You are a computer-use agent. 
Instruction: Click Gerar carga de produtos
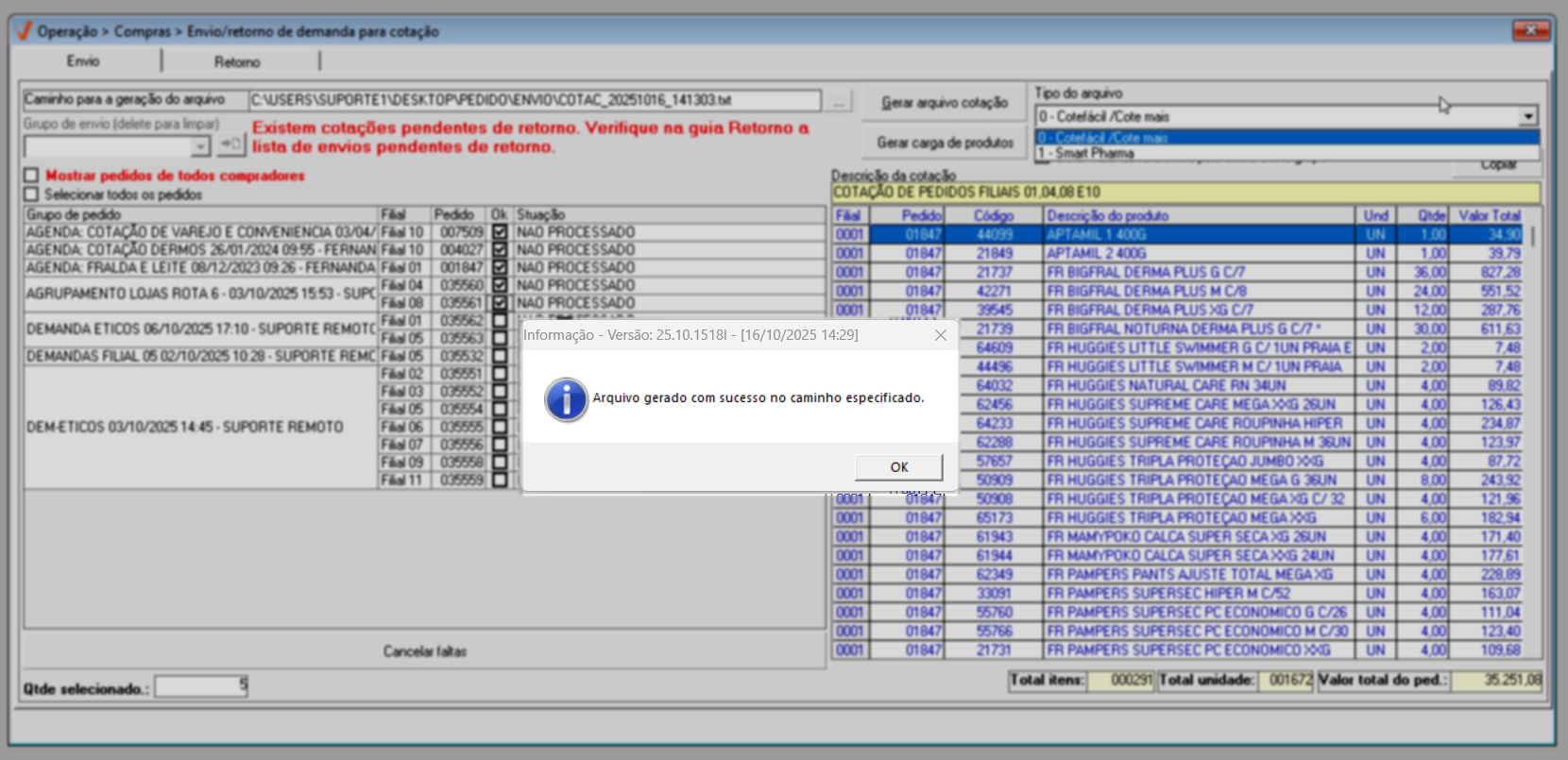tap(945, 143)
